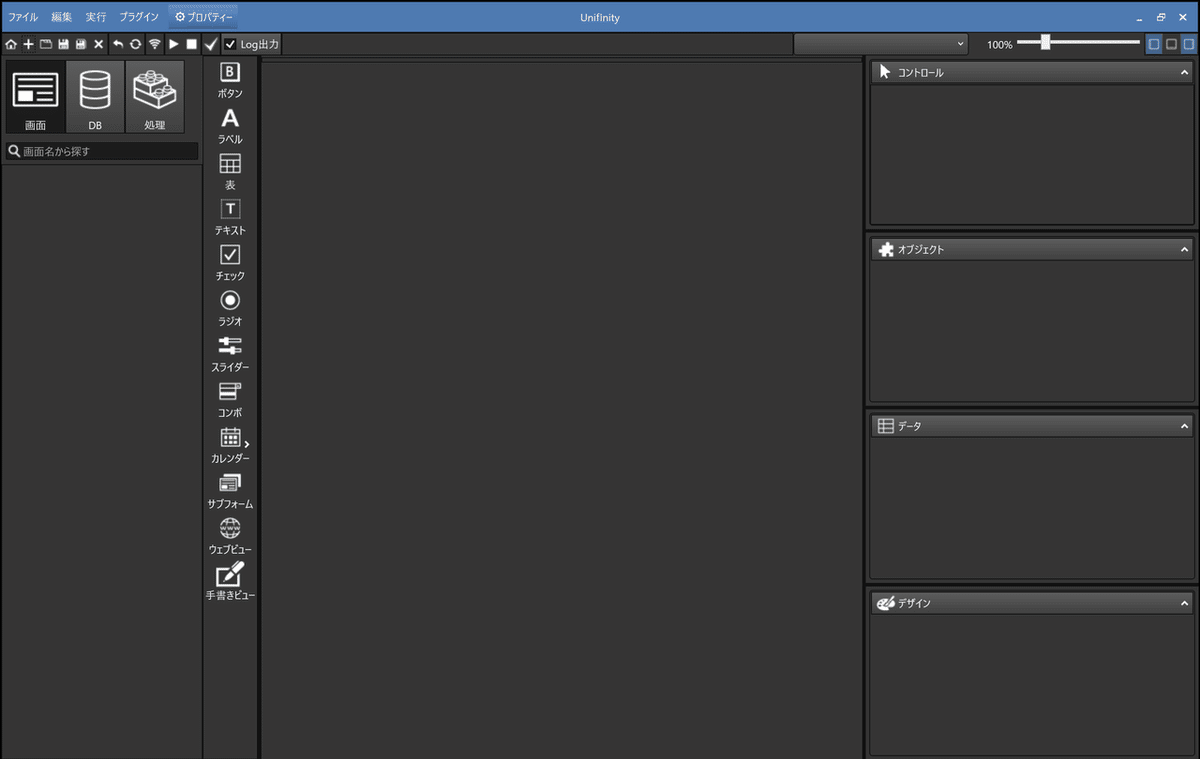The height and width of the screenshot is (759, 1200).
Task: Click the home icon in the toolbar
Action: click(11, 45)
